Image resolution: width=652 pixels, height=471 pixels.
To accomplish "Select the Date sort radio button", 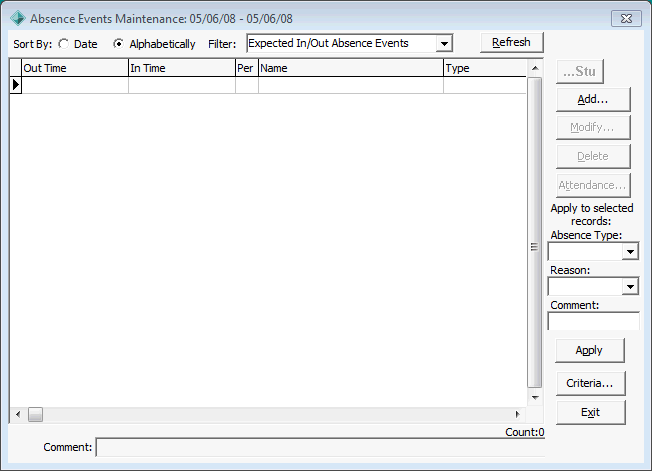I will (64, 44).
